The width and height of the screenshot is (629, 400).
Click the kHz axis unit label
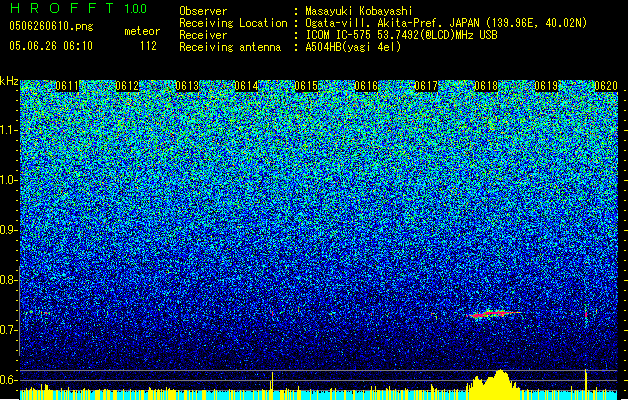click(9, 81)
